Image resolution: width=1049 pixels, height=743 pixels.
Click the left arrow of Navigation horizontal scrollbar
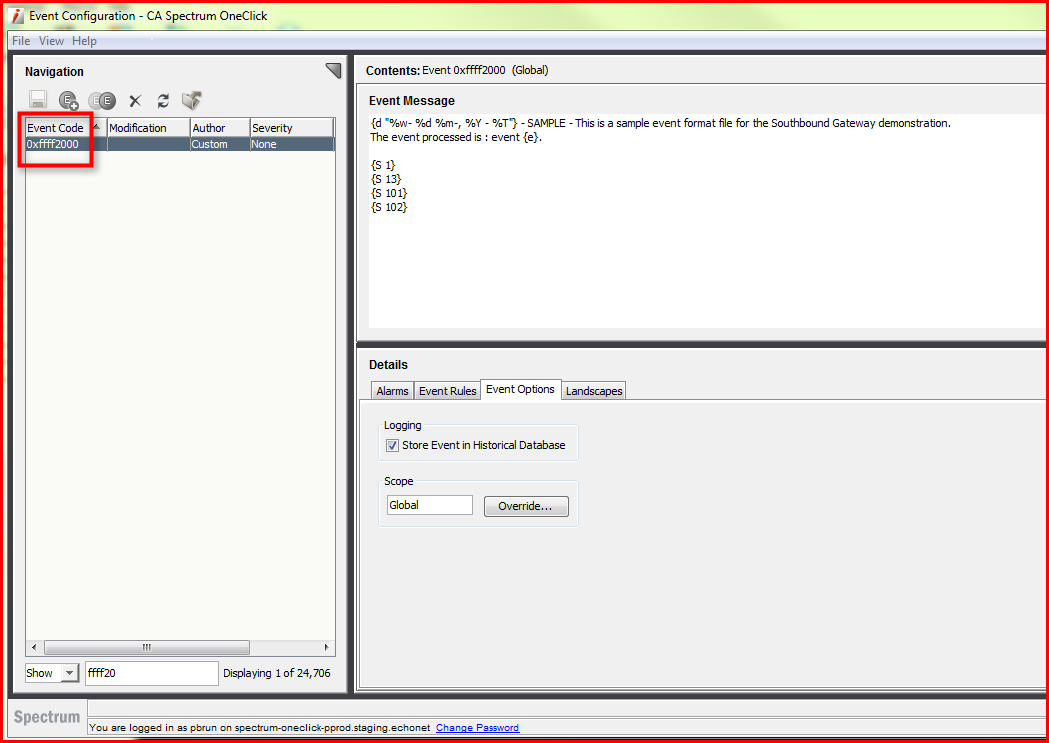point(33,647)
